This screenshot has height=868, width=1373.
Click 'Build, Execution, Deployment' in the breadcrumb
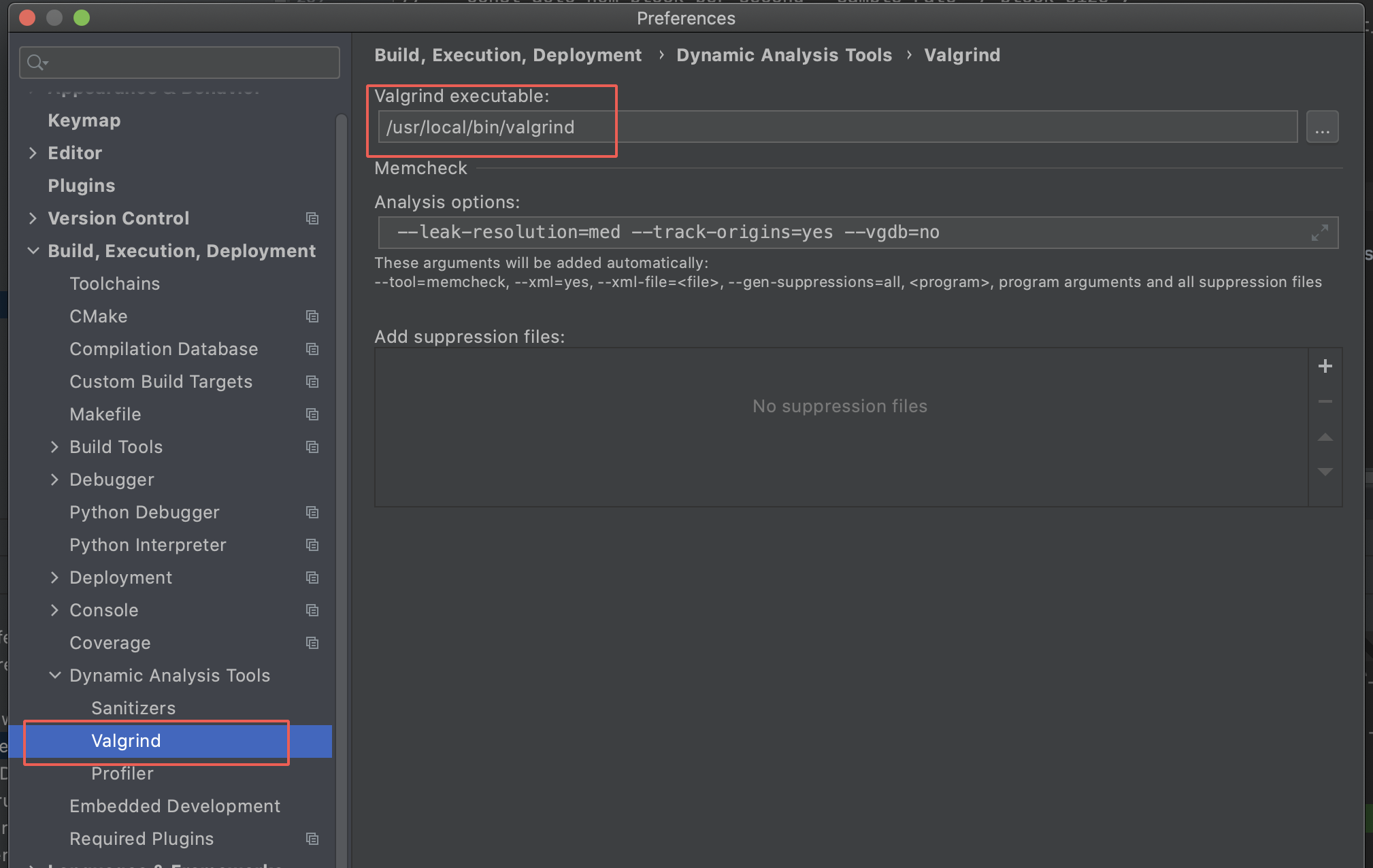(x=508, y=55)
